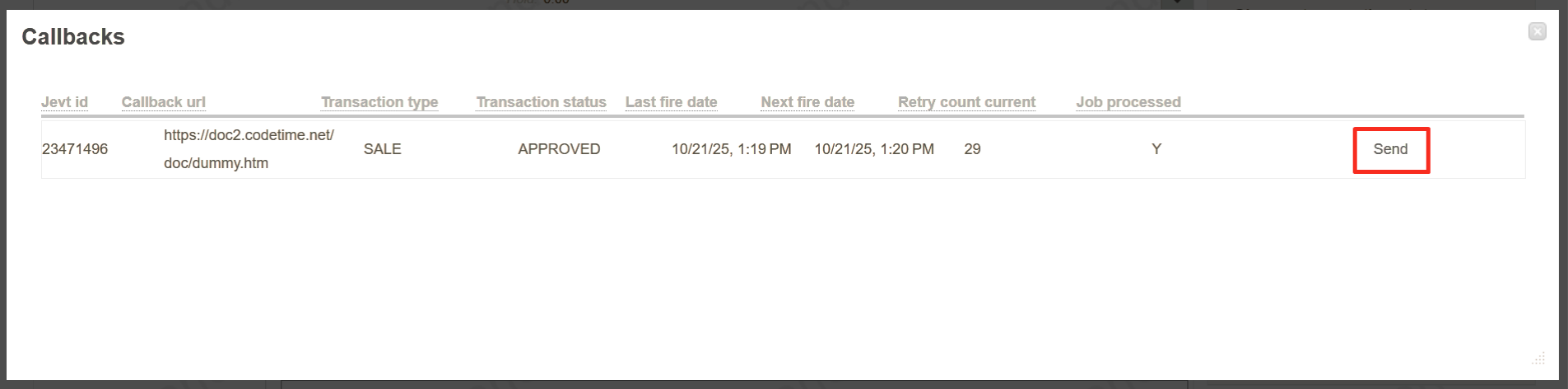This screenshot has height=389, width=1568.
Task: Click the retry count value 29
Action: [x=972, y=149]
